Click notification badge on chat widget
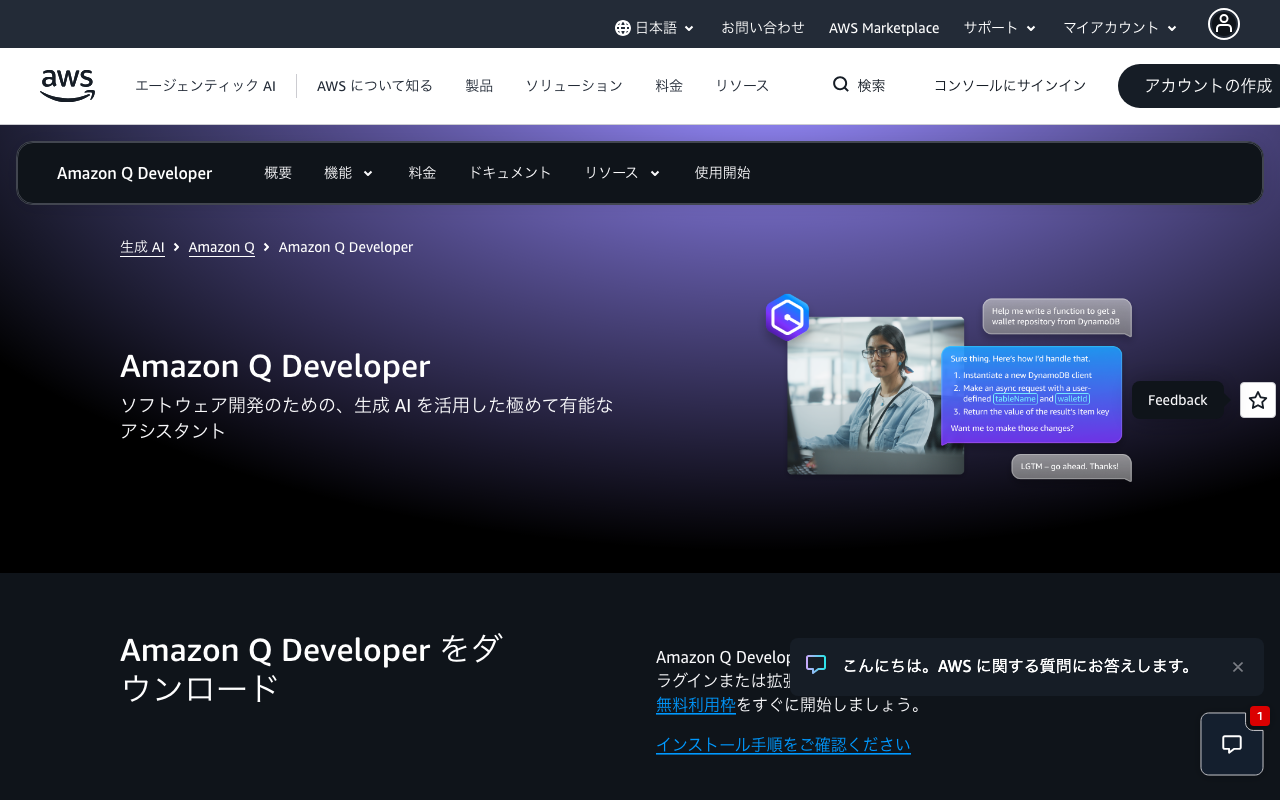Image resolution: width=1280 pixels, height=800 pixels. click(x=1259, y=716)
